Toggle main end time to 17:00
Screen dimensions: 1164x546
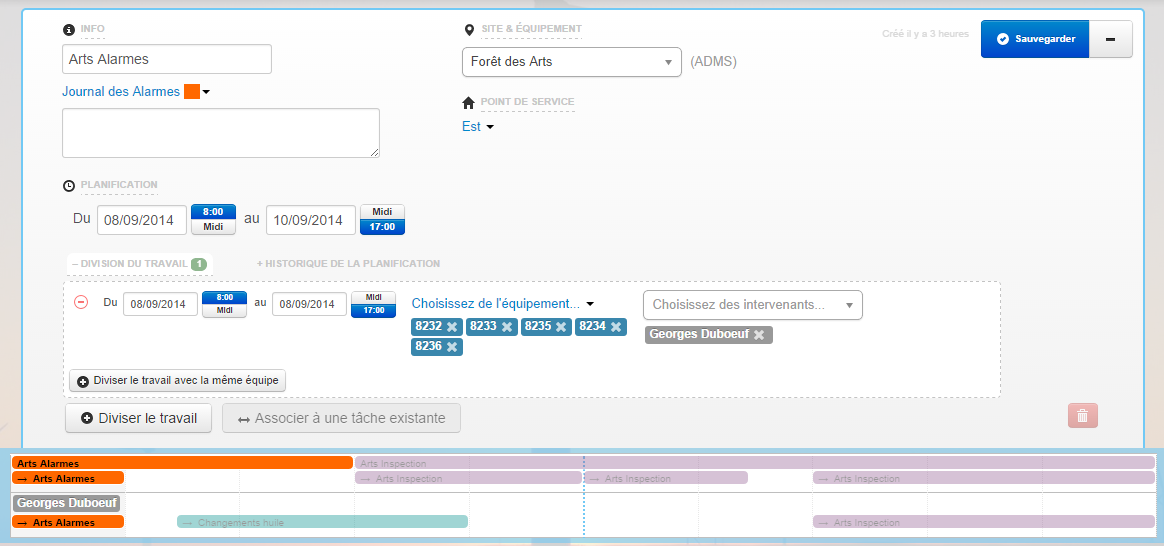click(x=382, y=227)
